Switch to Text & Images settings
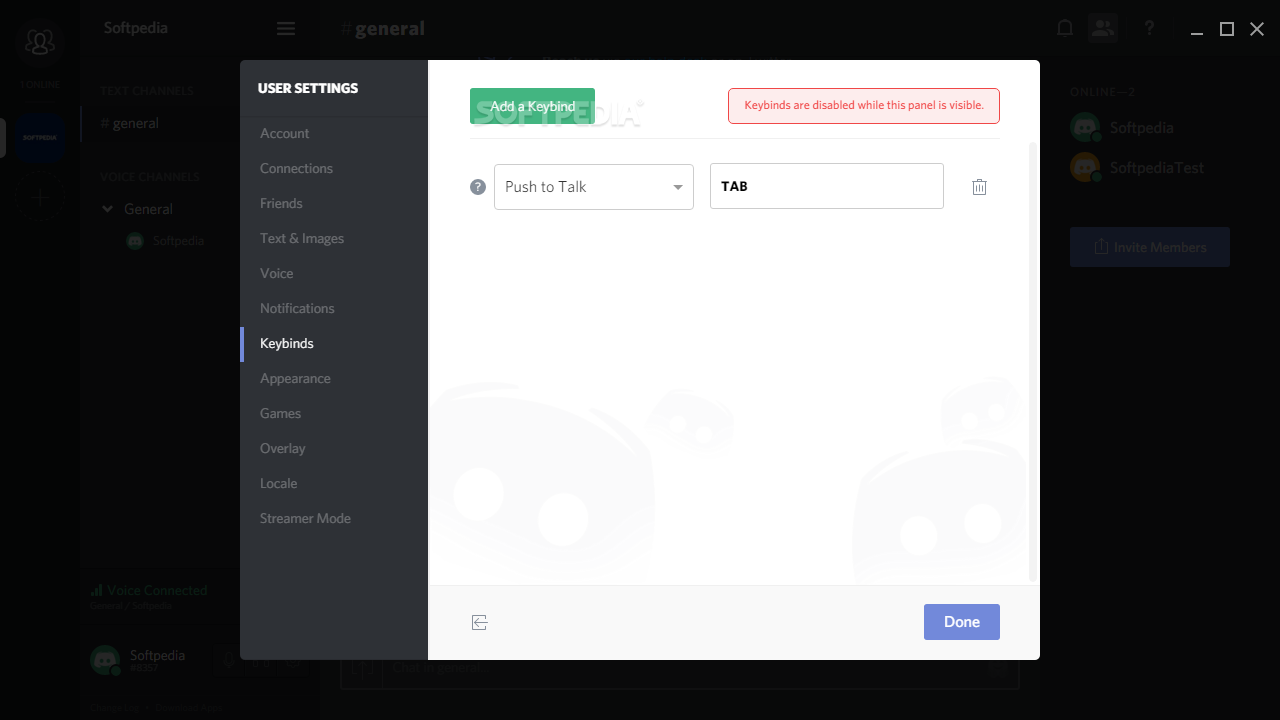This screenshot has width=1280, height=720. [334, 238]
